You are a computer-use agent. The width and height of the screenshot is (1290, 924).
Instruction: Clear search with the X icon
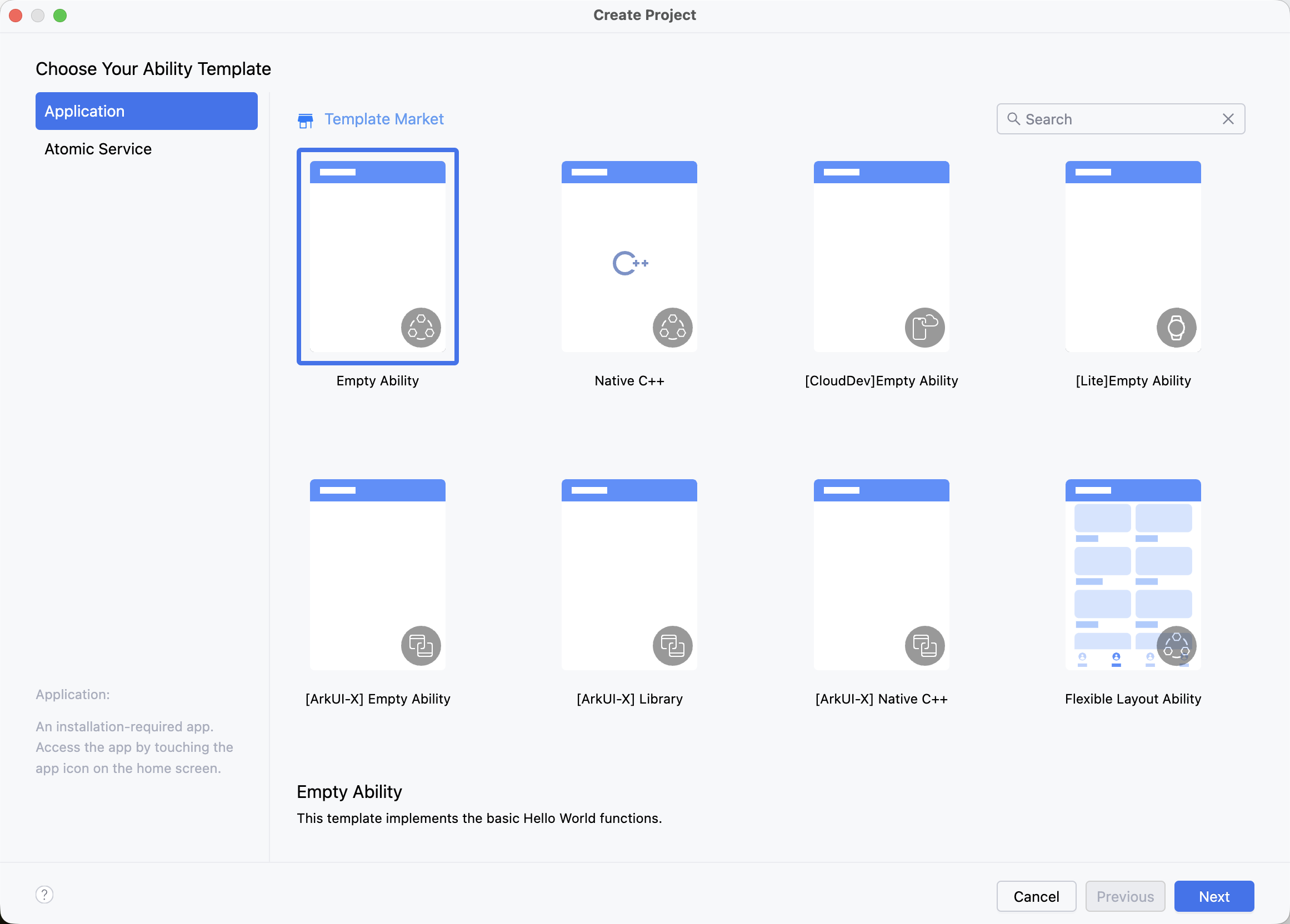[x=1228, y=119]
